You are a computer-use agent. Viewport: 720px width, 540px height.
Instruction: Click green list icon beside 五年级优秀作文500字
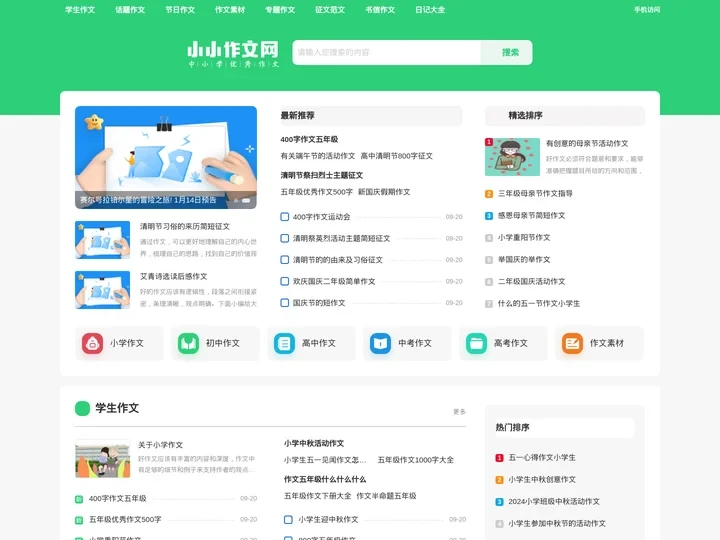[79, 520]
